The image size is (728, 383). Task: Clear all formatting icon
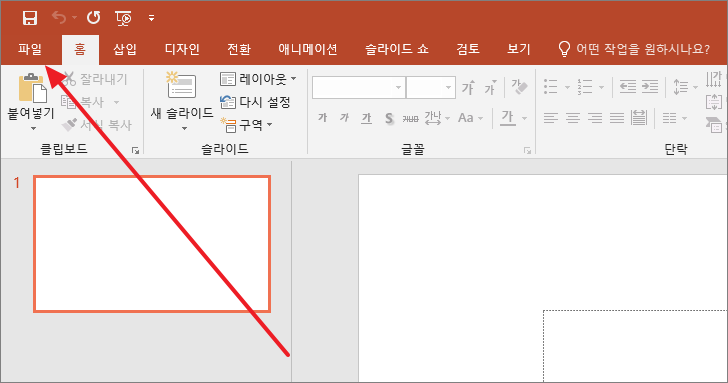(x=520, y=87)
